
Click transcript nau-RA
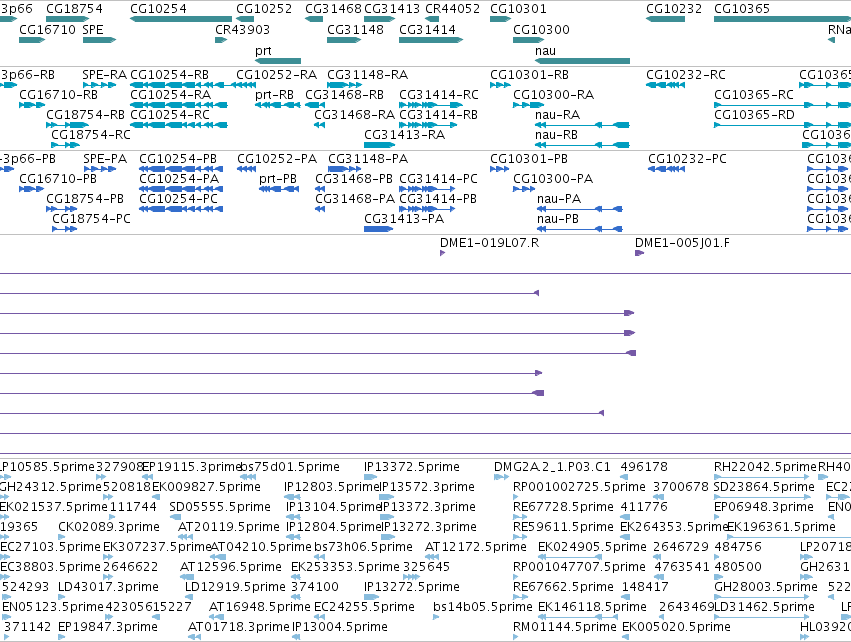pyautogui.click(x=557, y=115)
